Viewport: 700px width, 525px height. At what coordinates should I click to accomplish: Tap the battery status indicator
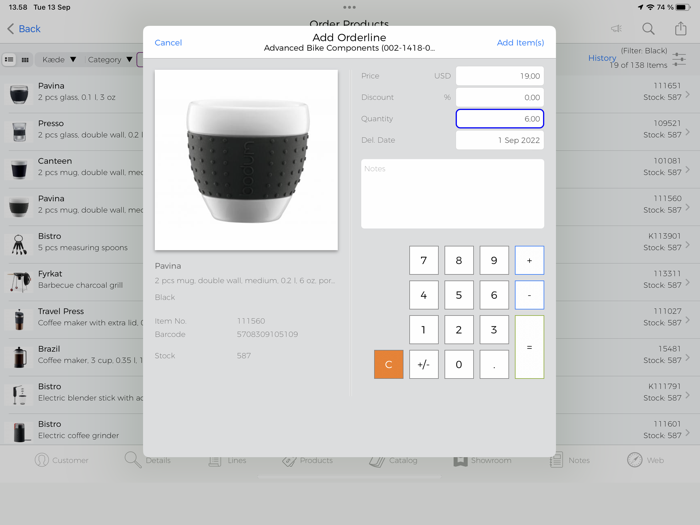[x=683, y=7]
